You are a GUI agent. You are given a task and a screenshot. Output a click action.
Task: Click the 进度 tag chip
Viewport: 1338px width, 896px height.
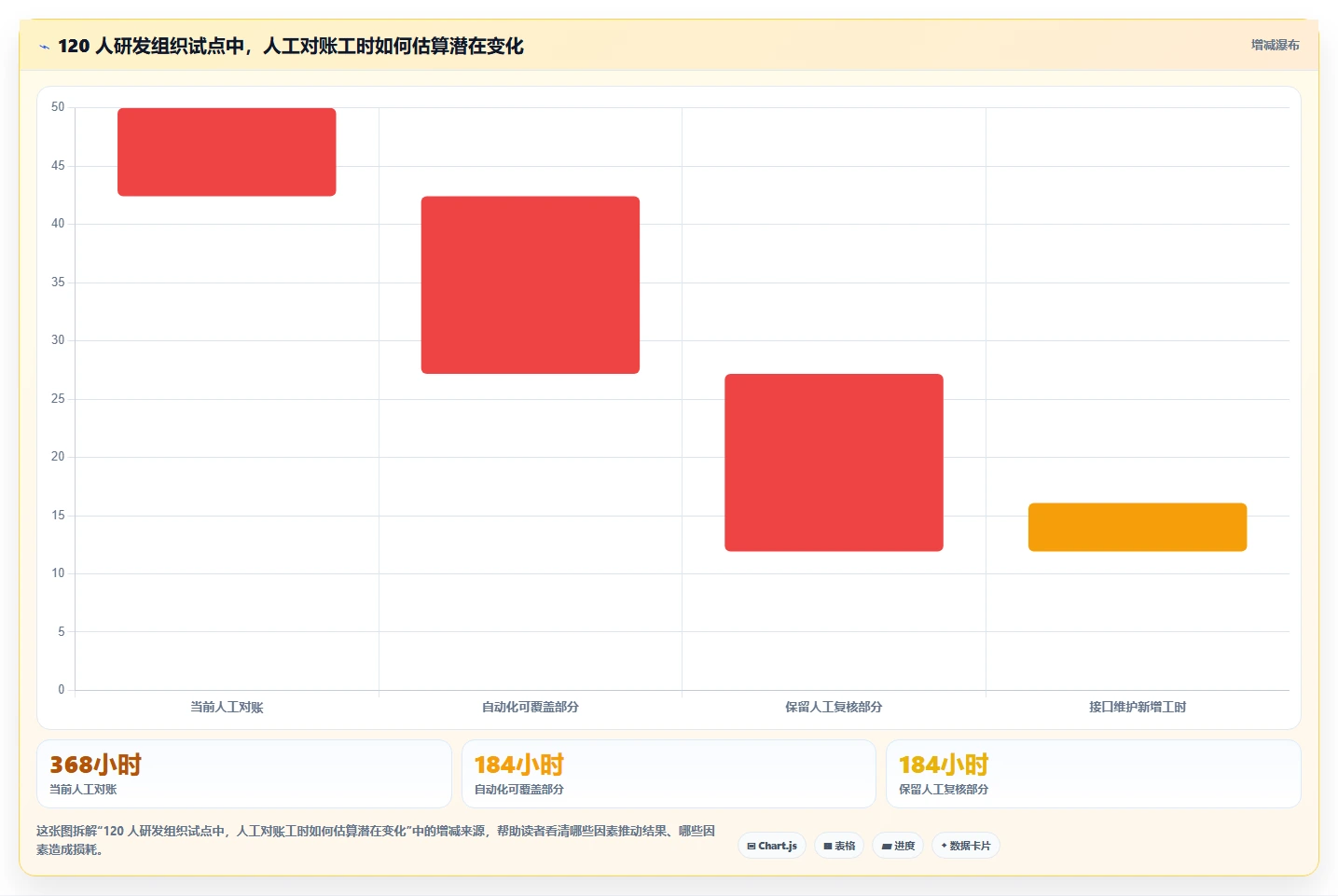[x=898, y=846]
